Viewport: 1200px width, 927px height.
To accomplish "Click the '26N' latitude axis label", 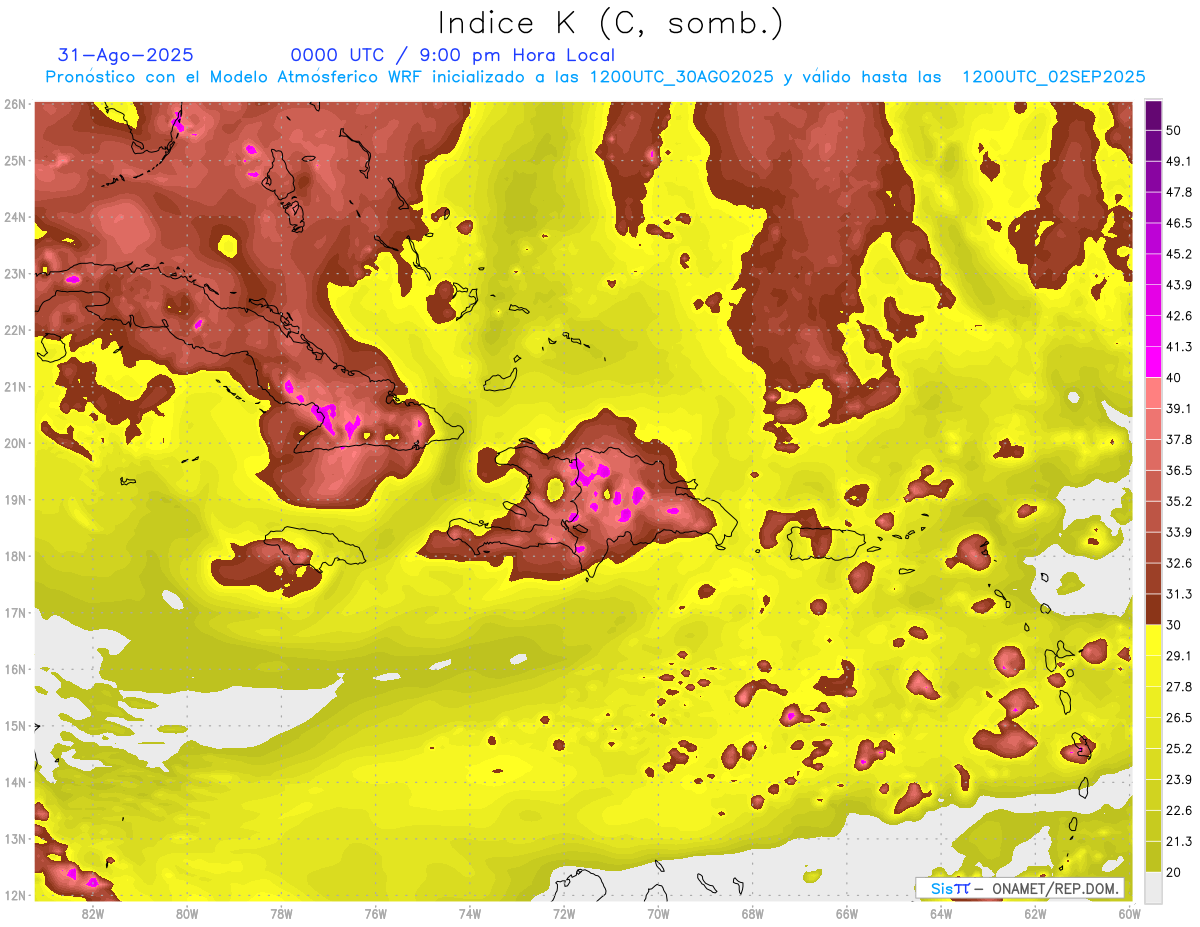I will click(15, 104).
